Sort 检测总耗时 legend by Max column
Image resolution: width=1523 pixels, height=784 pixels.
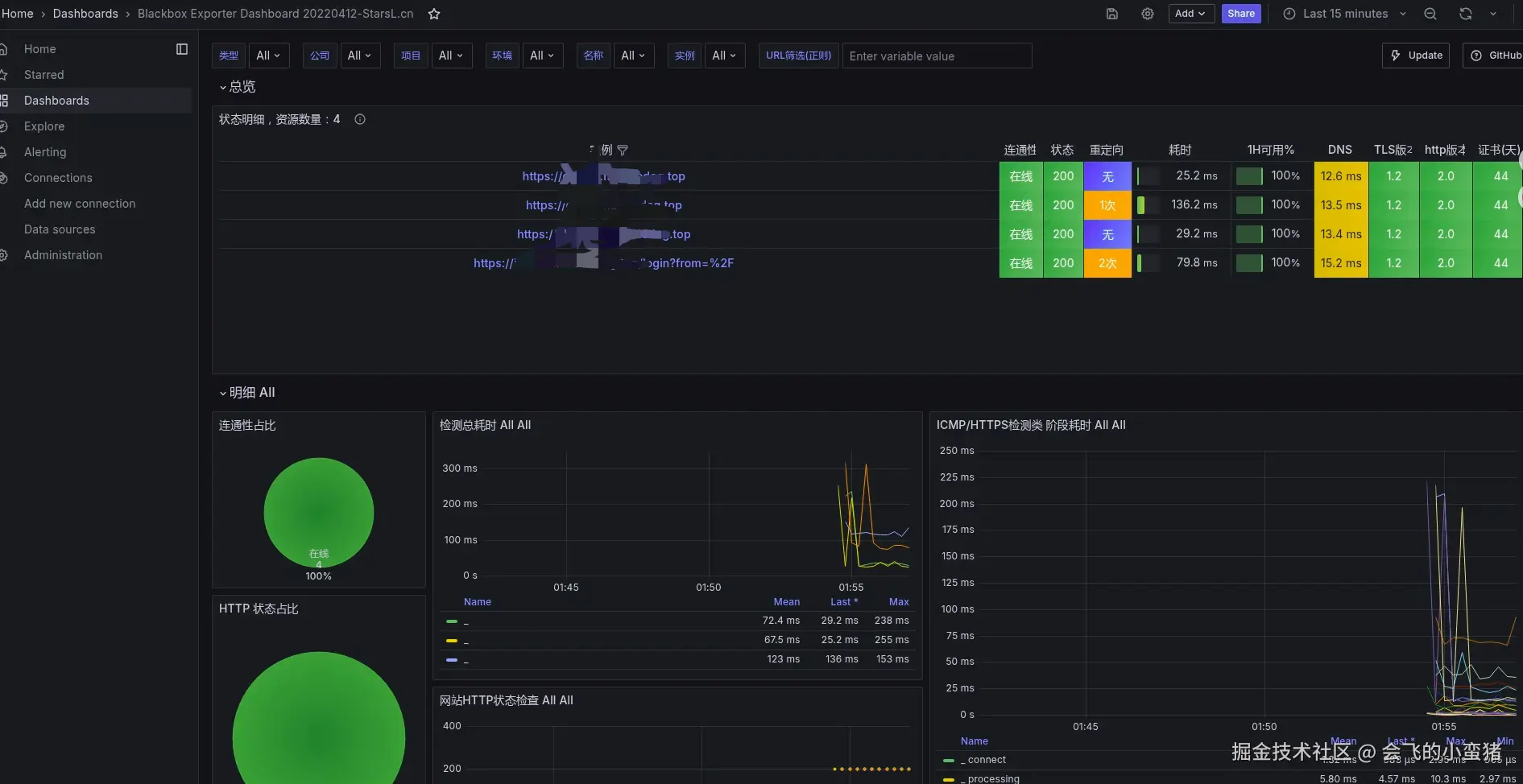pyautogui.click(x=899, y=602)
